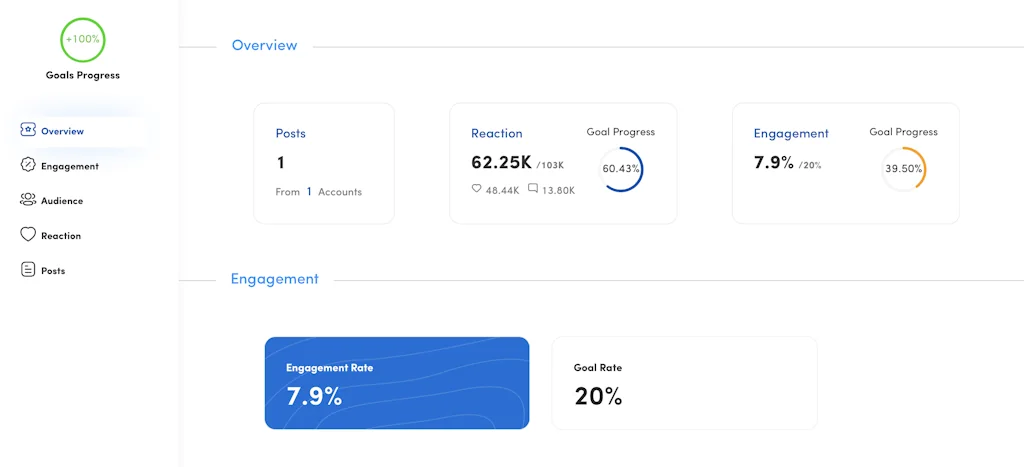
Task: Click the Reaction 60.43% progress ring
Action: pos(621,169)
